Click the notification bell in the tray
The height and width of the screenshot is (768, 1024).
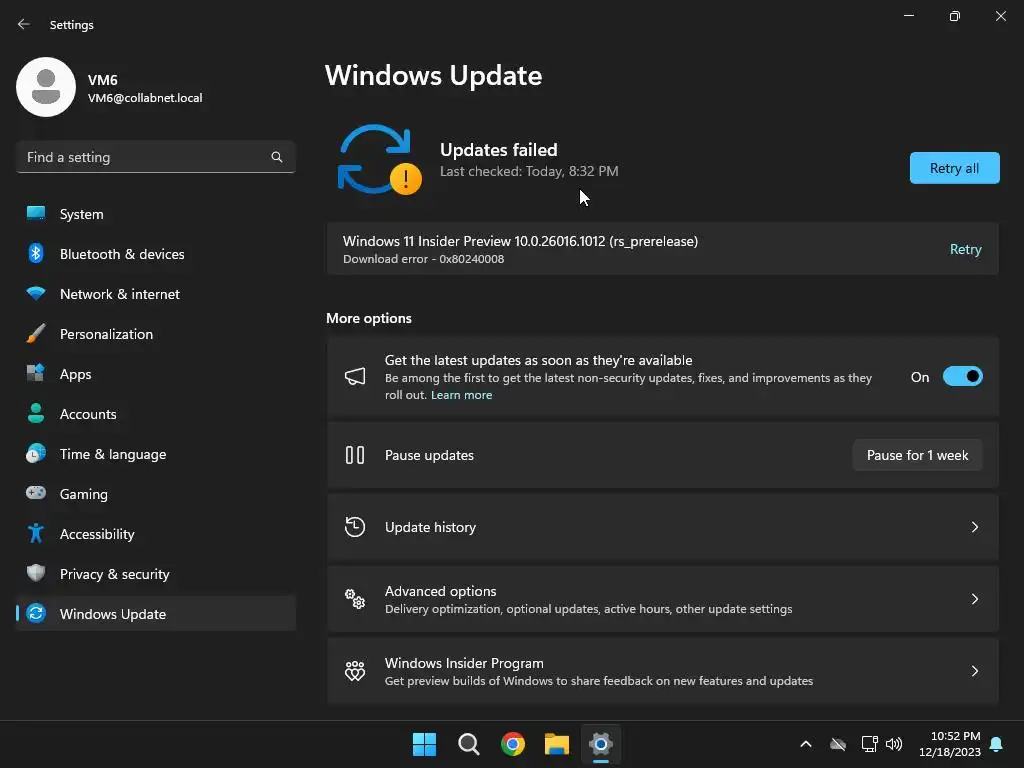pos(996,744)
